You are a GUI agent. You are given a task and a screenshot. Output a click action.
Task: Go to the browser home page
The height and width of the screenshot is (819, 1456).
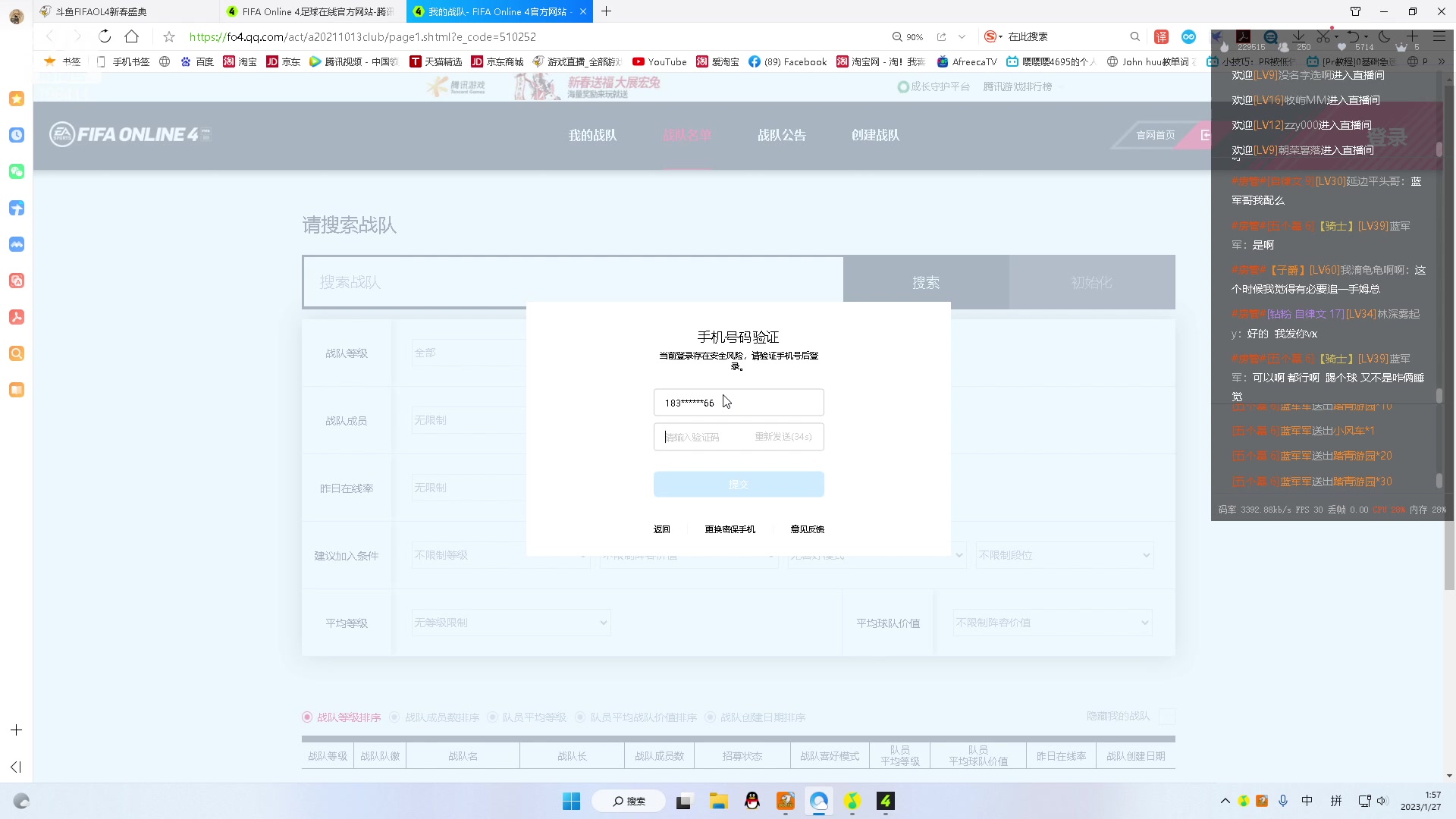pyautogui.click(x=131, y=36)
